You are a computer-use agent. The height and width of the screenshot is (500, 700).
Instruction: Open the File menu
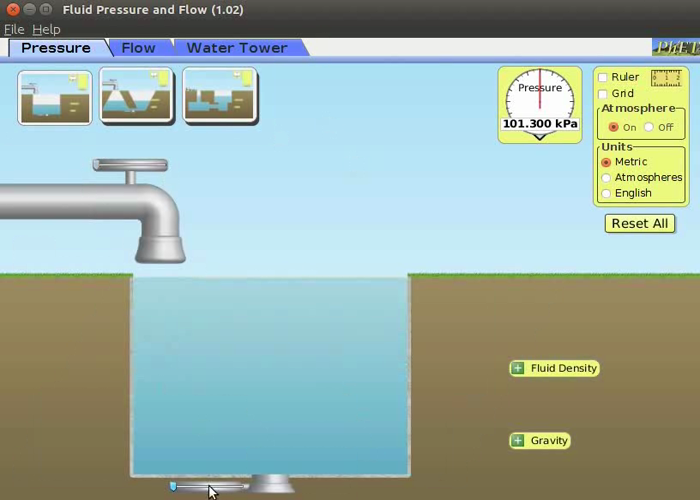click(14, 30)
